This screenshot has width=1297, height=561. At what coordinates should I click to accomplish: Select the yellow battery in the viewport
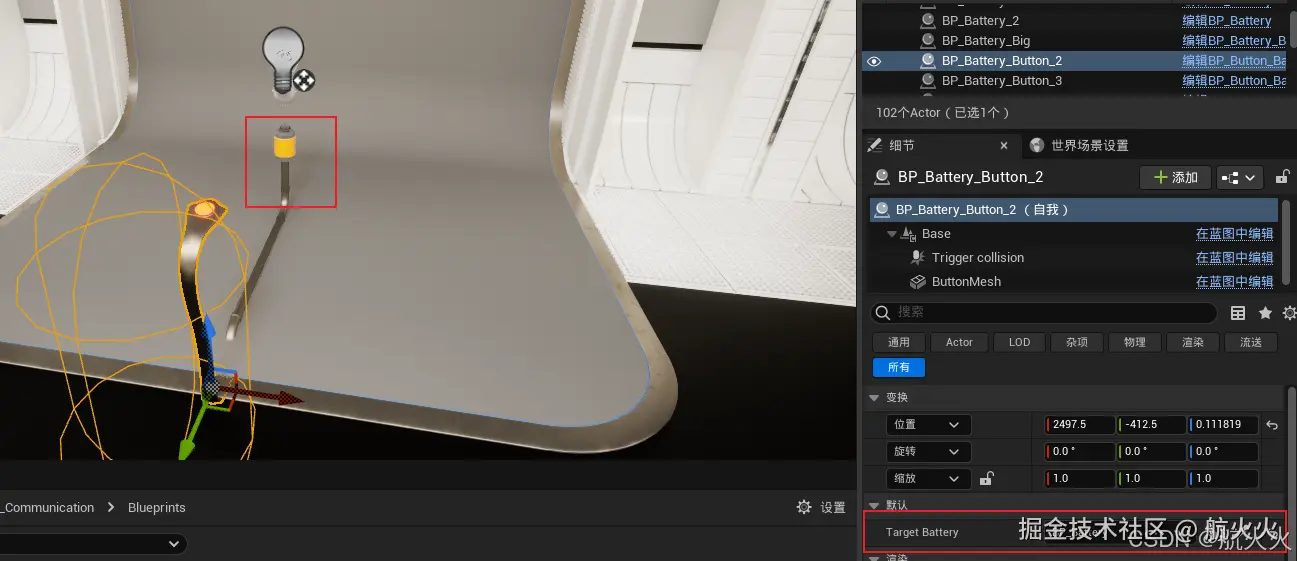(x=284, y=146)
